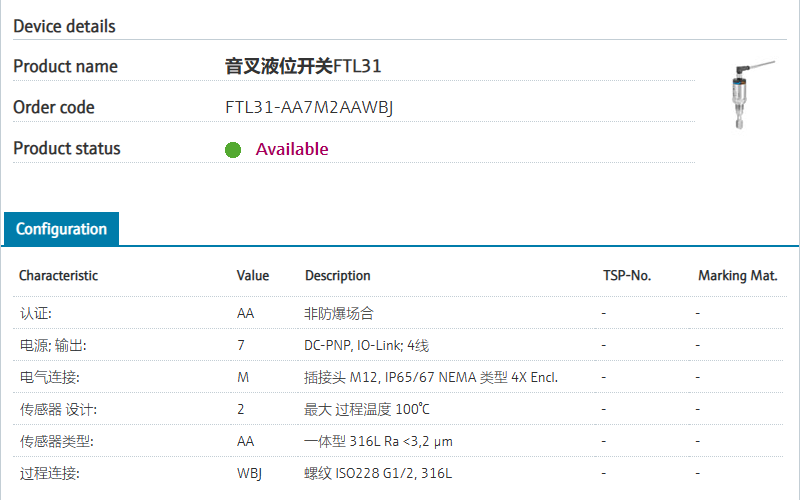Select the 过程连接 characteristic row
801x500 pixels.
click(x=49, y=473)
